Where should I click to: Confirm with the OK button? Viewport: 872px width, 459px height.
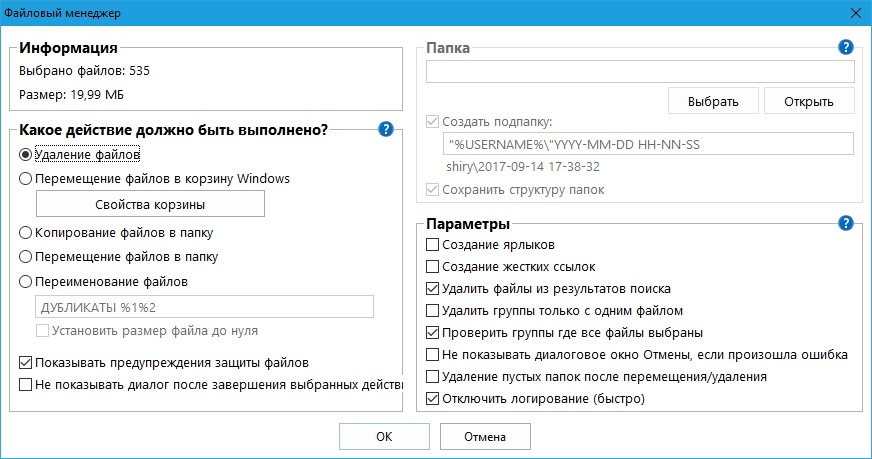click(x=384, y=437)
